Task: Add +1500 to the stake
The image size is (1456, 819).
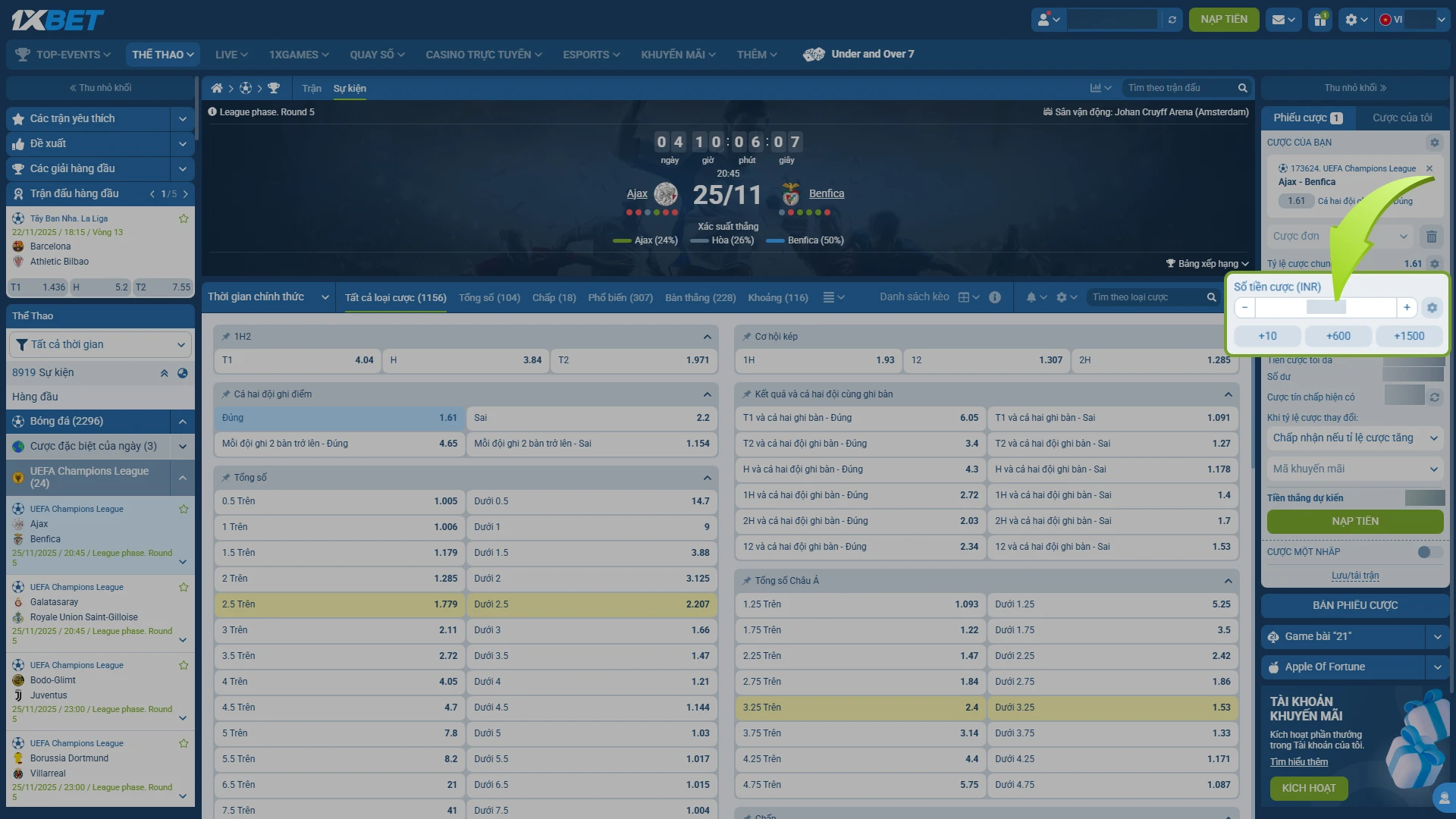Action: coord(1409,336)
